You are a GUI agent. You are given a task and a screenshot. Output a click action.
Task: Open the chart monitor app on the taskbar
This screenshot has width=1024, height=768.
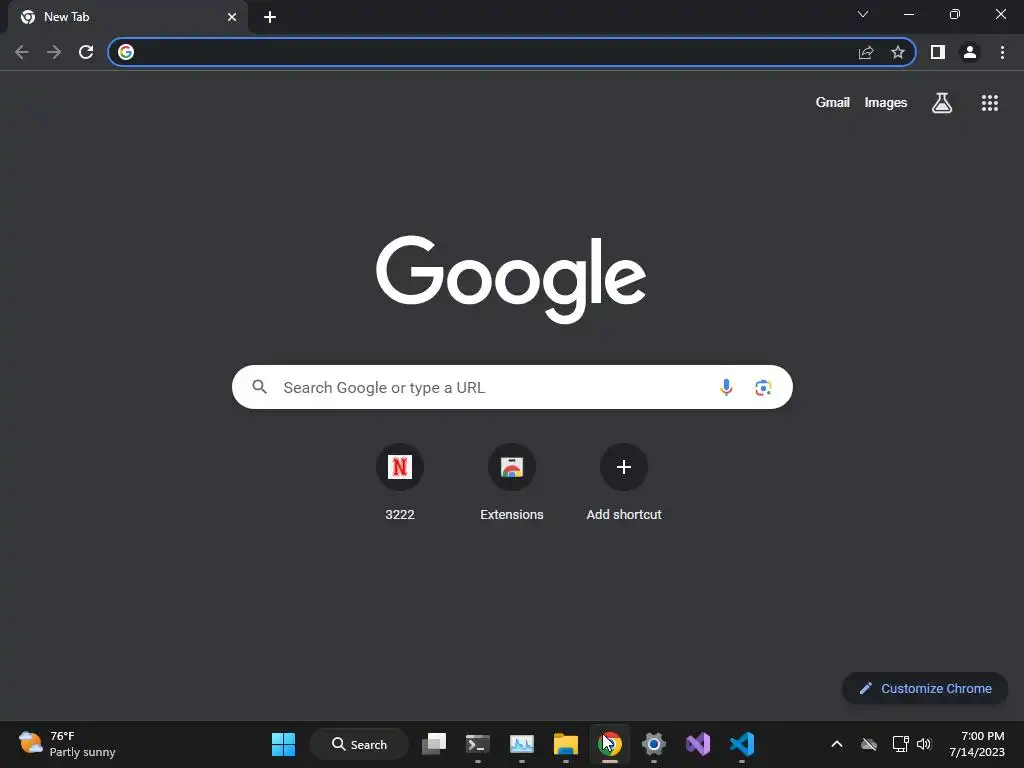click(522, 744)
